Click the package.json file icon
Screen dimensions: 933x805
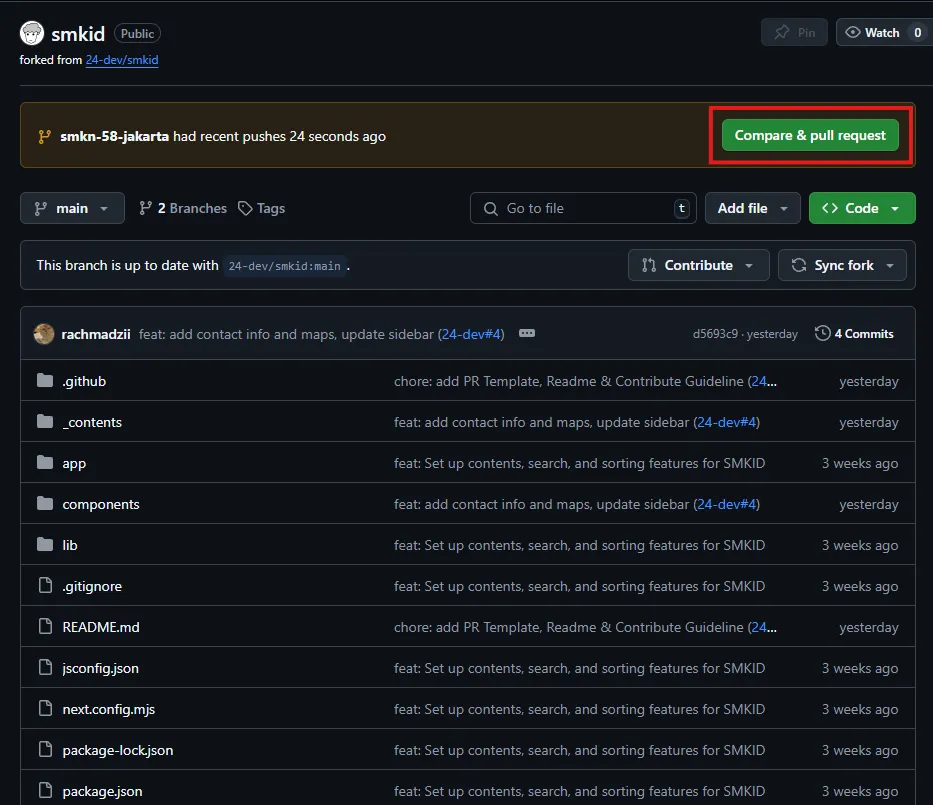pos(45,791)
